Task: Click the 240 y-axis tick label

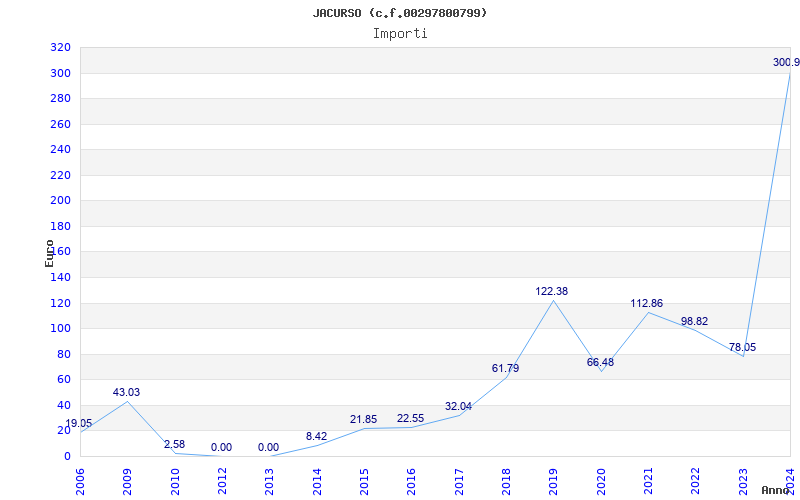Action: click(60, 149)
